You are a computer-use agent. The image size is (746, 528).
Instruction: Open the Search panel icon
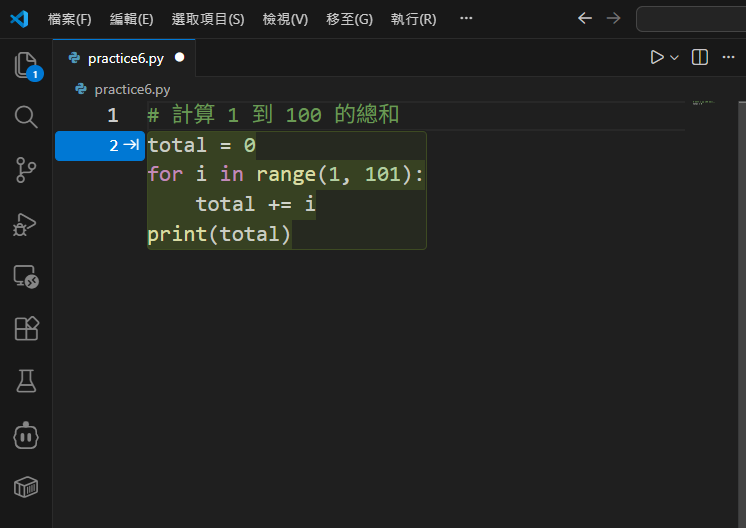pyautogui.click(x=26, y=117)
